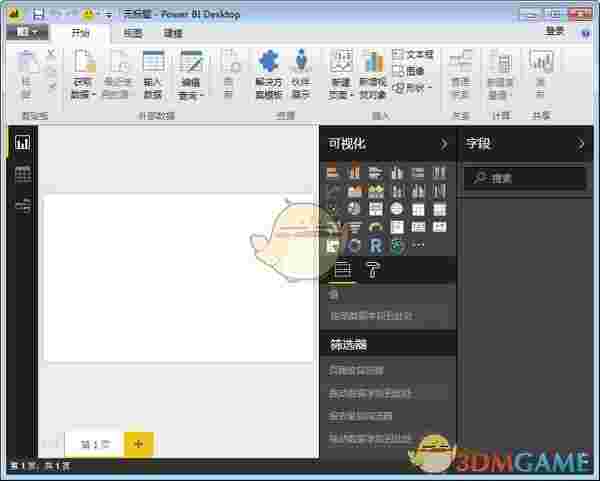
Task: Collapse the 字段 pane with chevron
Action: click(581, 144)
